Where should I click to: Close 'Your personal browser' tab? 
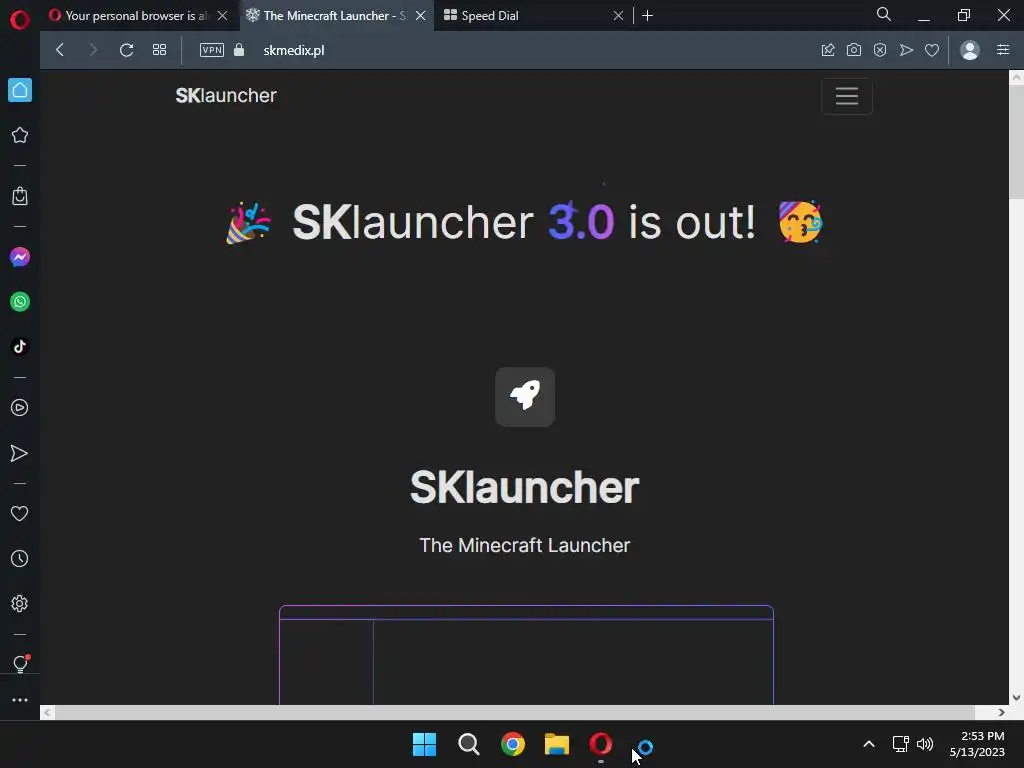coord(223,16)
